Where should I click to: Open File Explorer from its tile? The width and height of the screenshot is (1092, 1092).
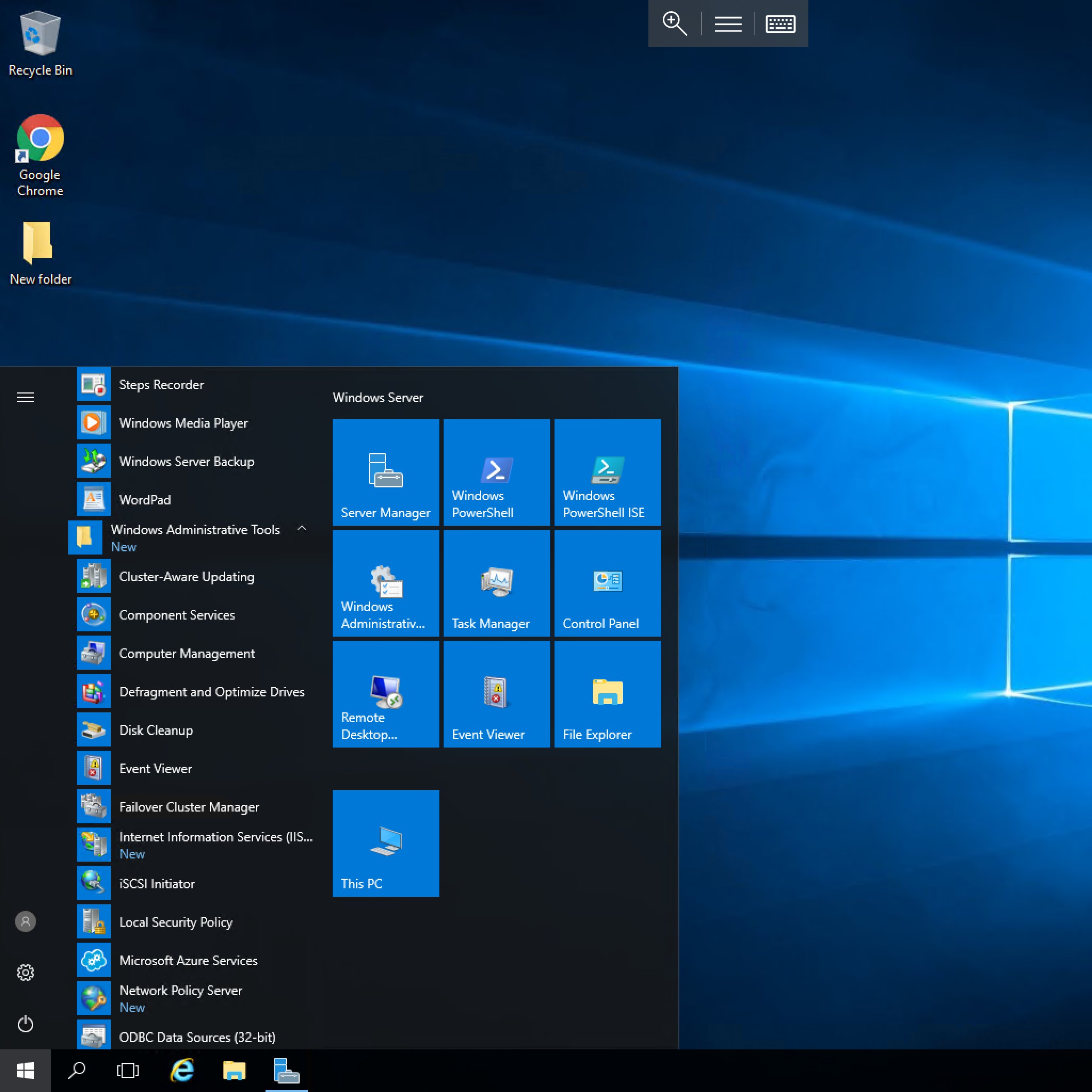[607, 694]
